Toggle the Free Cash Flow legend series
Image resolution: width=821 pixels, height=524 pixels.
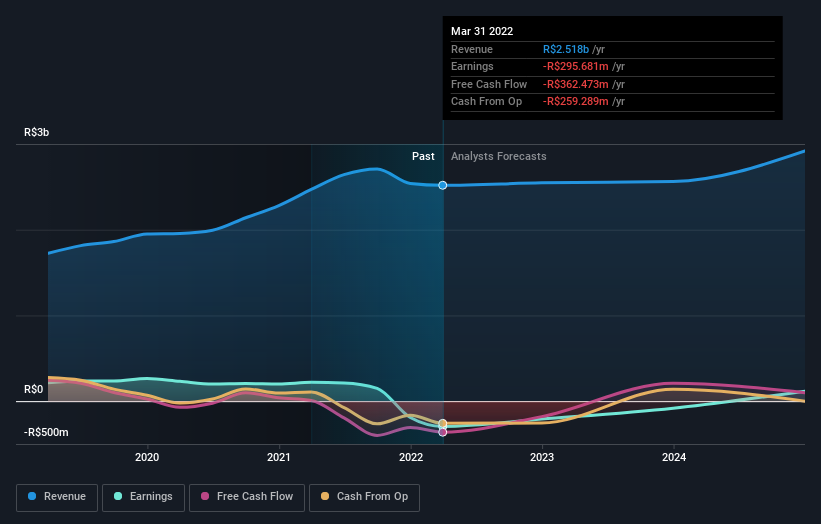point(247,497)
